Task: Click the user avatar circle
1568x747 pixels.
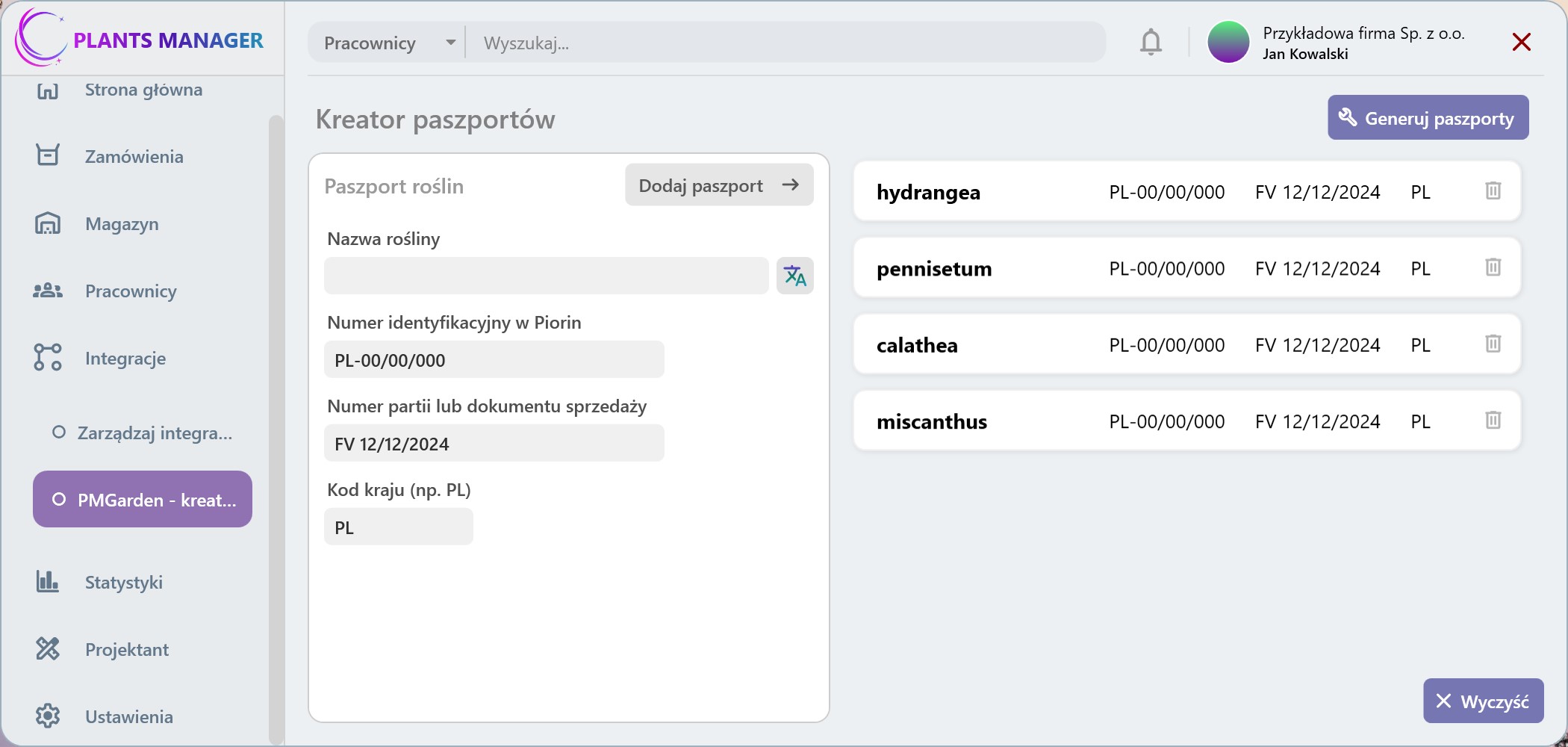Action: (1228, 43)
